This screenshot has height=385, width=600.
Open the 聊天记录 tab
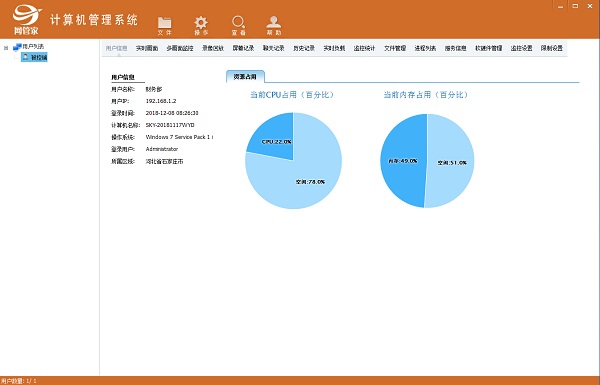click(x=274, y=48)
